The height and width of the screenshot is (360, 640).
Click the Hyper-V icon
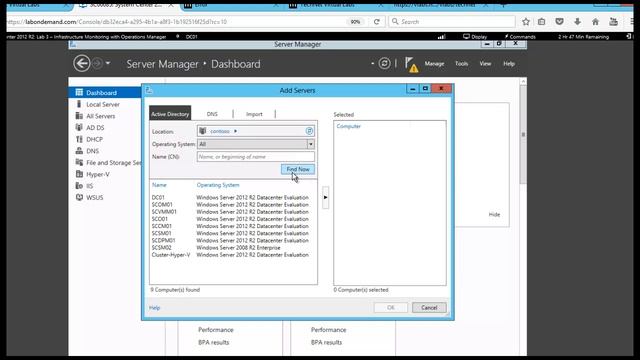(79, 174)
